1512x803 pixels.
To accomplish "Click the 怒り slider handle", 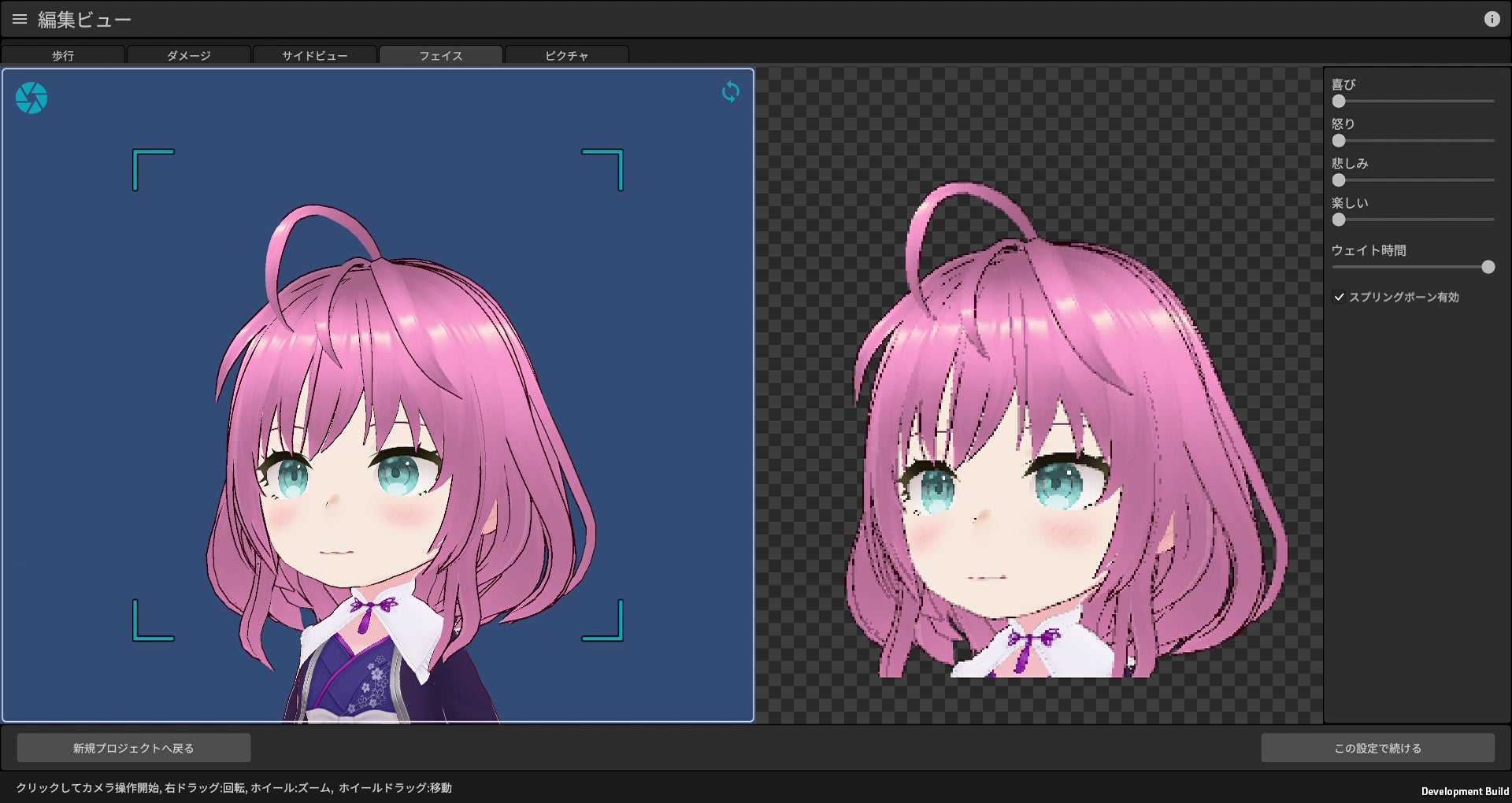I will 1339,141.
